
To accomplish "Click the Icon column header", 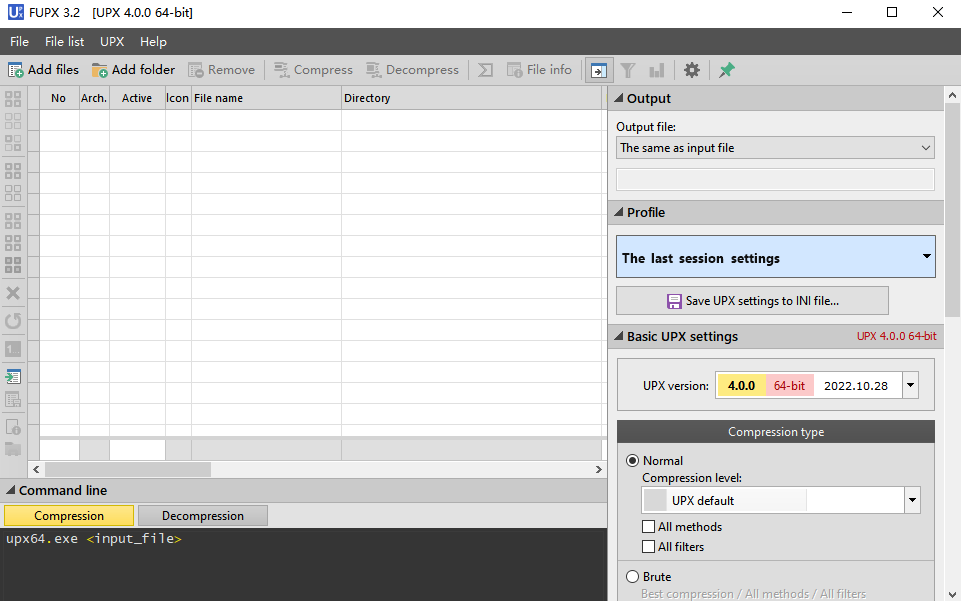I will click(x=178, y=98).
